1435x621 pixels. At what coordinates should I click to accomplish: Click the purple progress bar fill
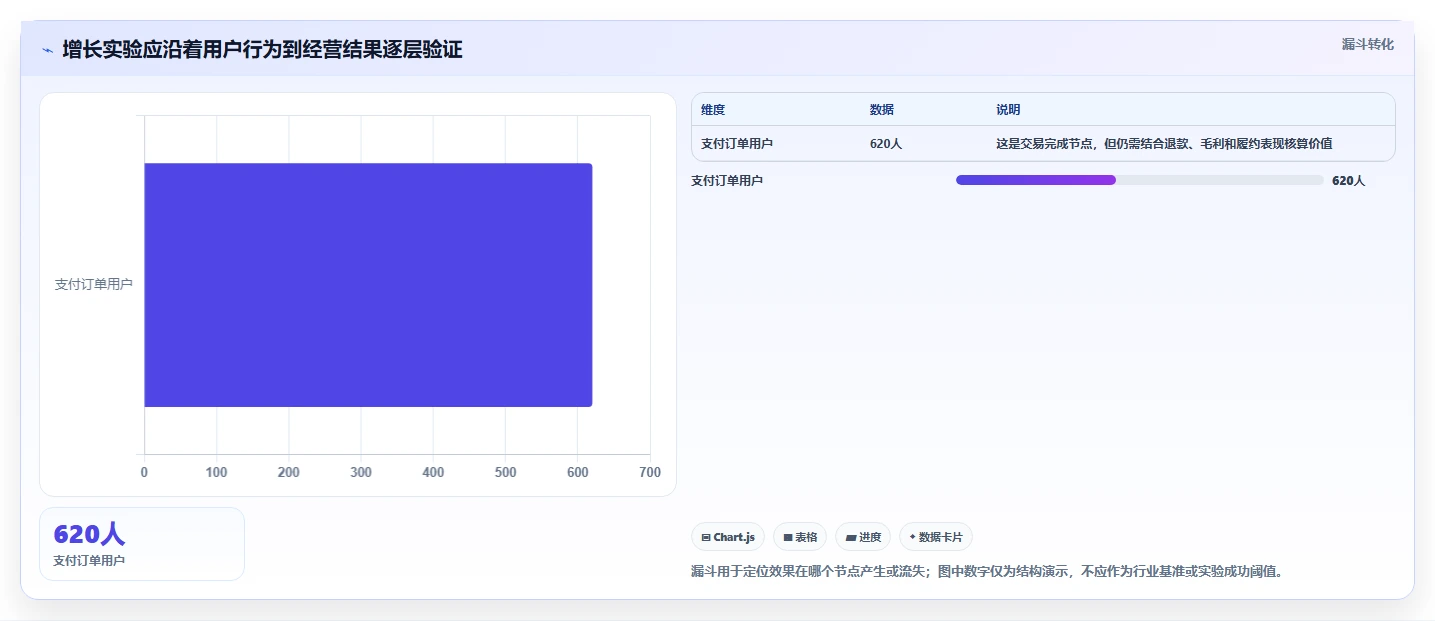click(1036, 180)
